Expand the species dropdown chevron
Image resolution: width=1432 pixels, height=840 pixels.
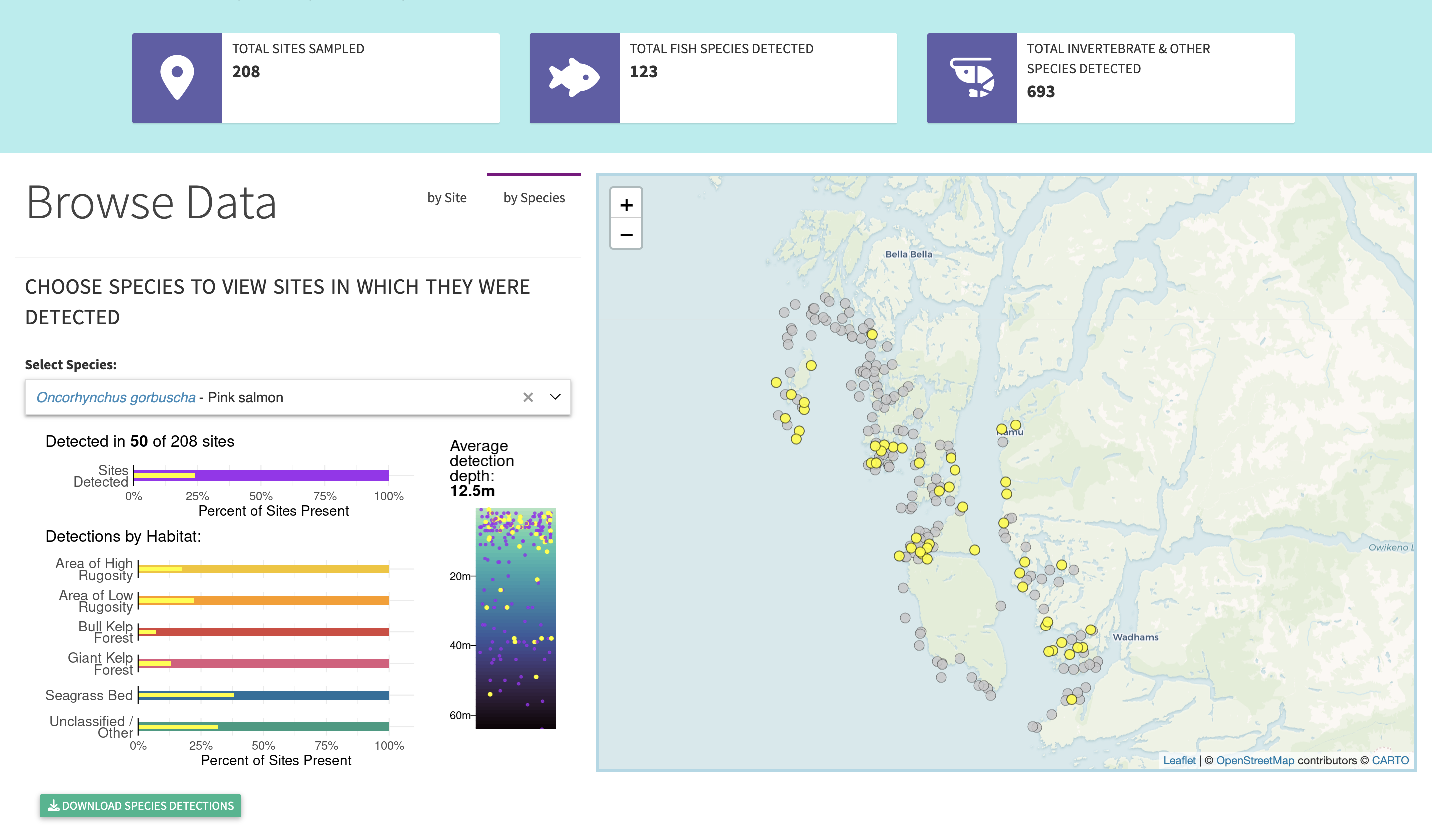(555, 397)
